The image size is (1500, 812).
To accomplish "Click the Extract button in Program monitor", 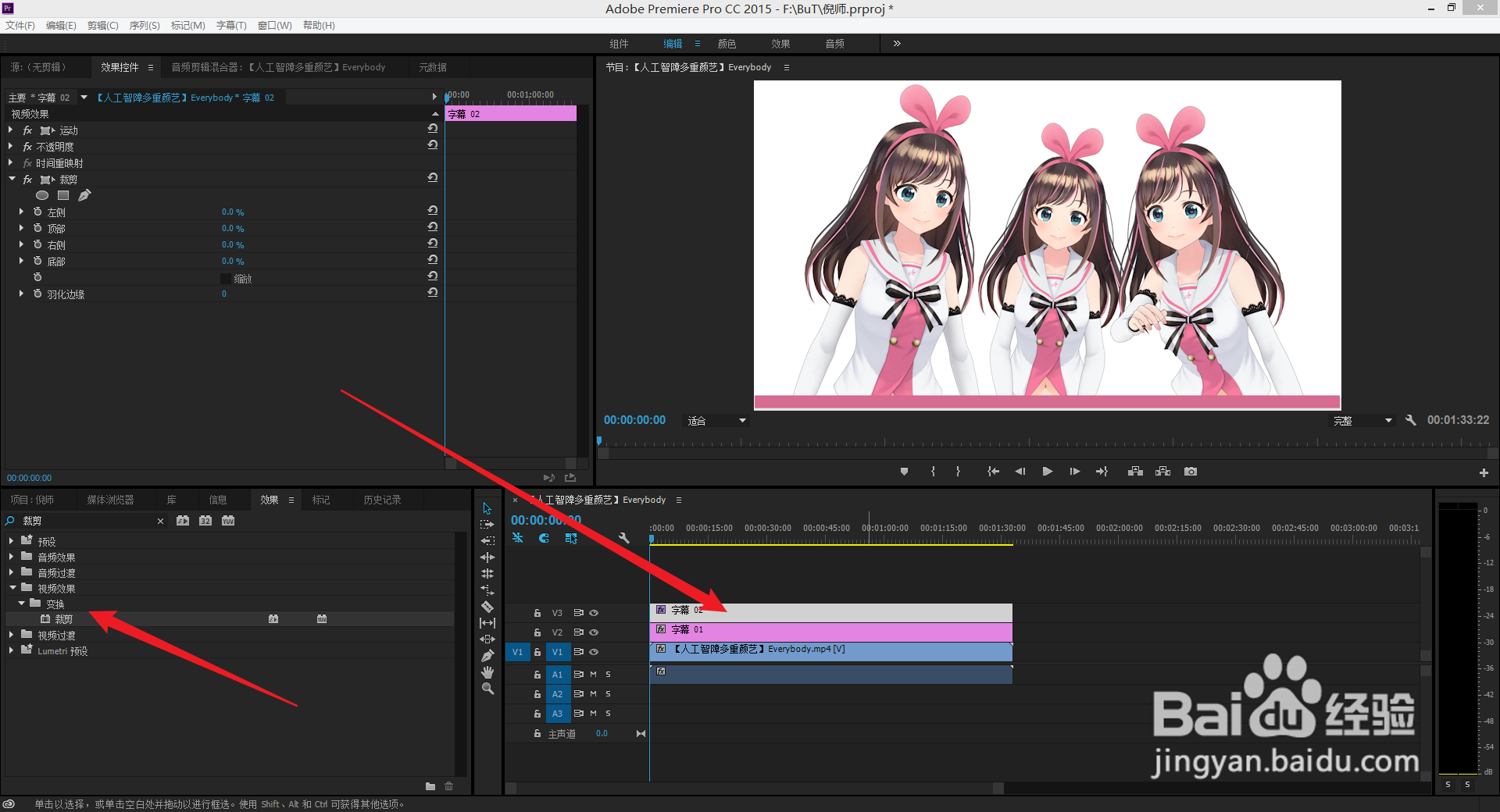I will pyautogui.click(x=1163, y=472).
